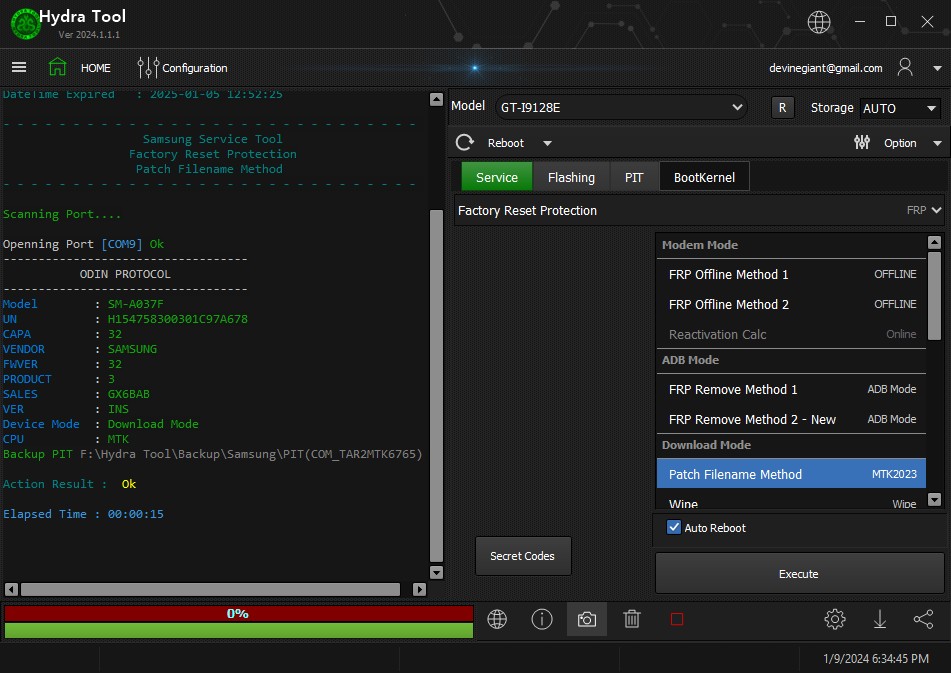Click the Elapsed Time 00:00:15 line
Image resolution: width=951 pixels, height=673 pixels.
(83, 514)
